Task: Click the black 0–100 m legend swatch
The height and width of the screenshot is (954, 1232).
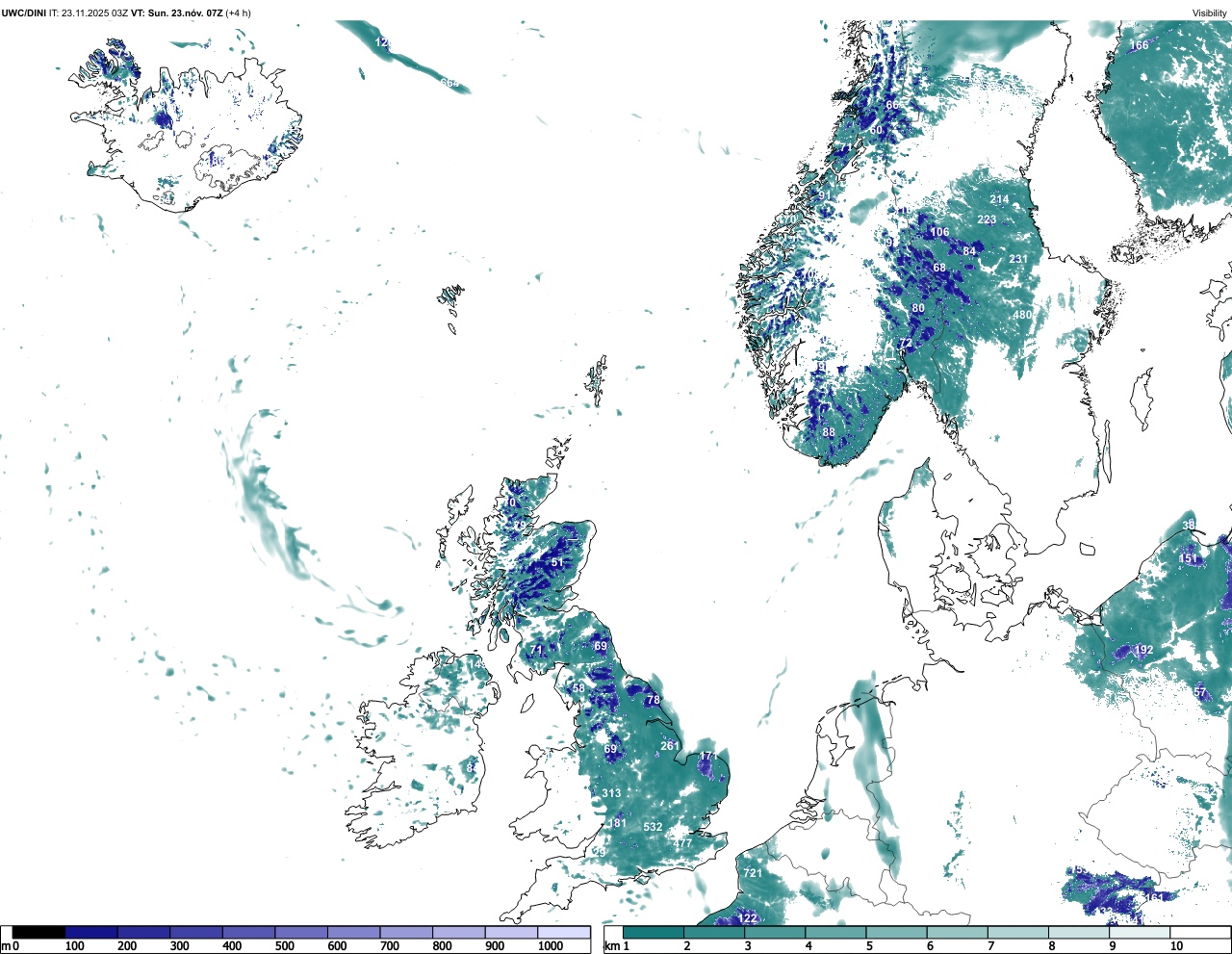Action: (x=39, y=932)
